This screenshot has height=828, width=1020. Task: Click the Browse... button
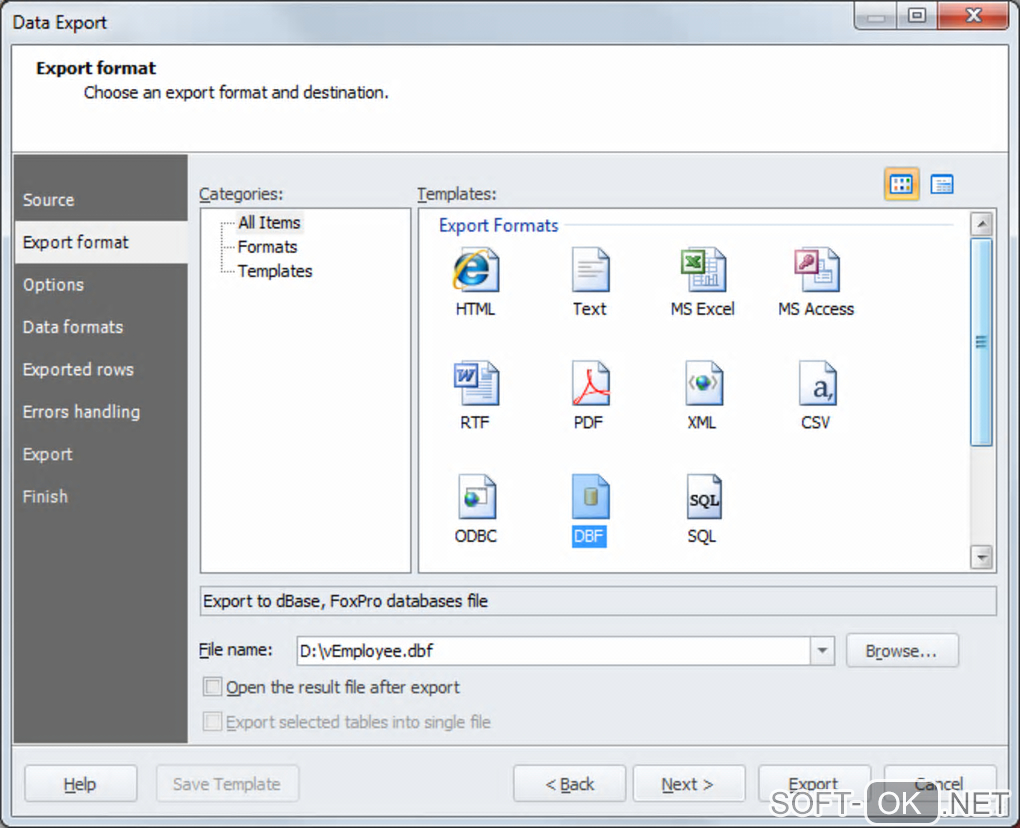902,650
